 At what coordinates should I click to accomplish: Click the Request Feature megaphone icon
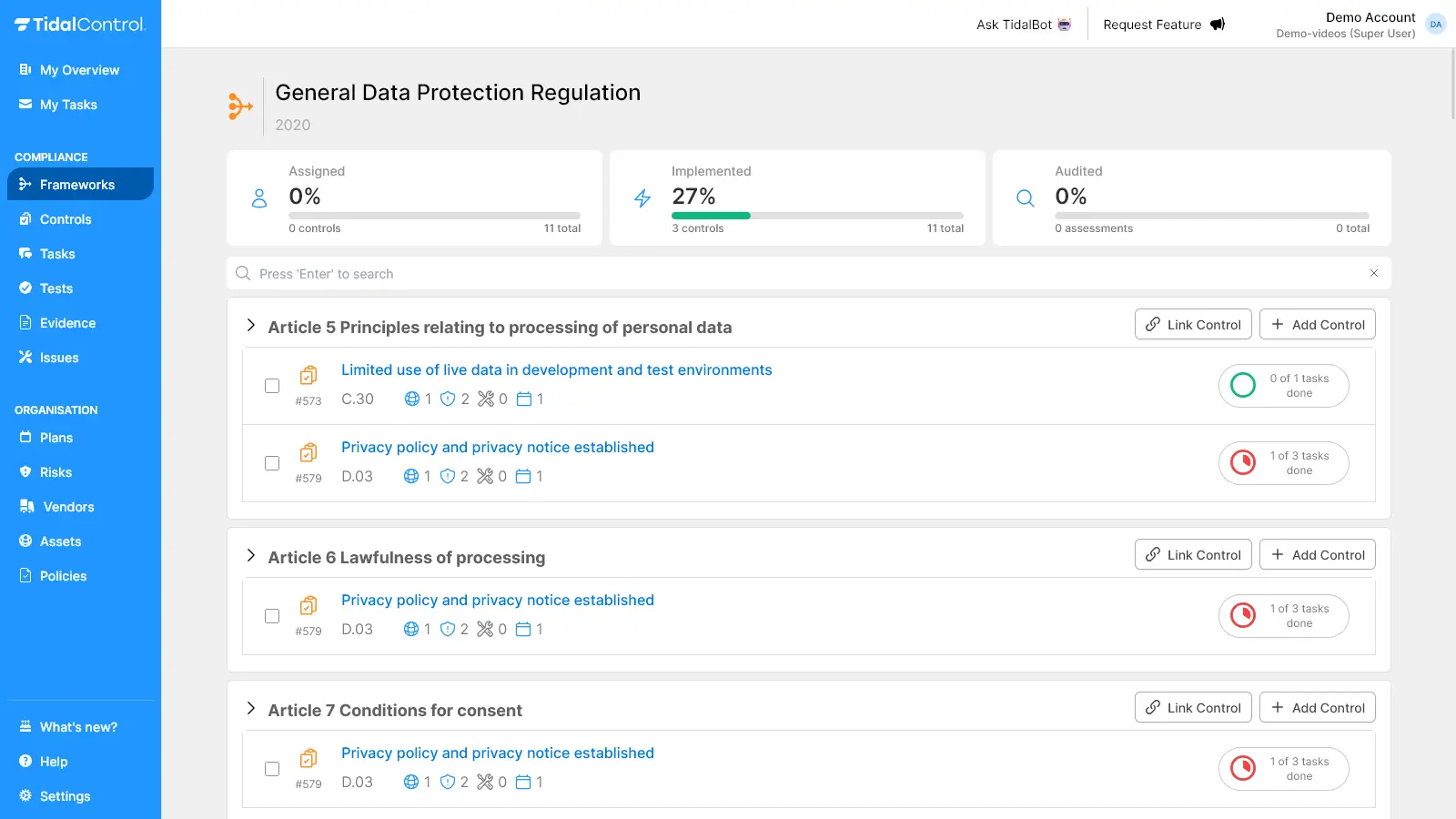coord(1217,25)
